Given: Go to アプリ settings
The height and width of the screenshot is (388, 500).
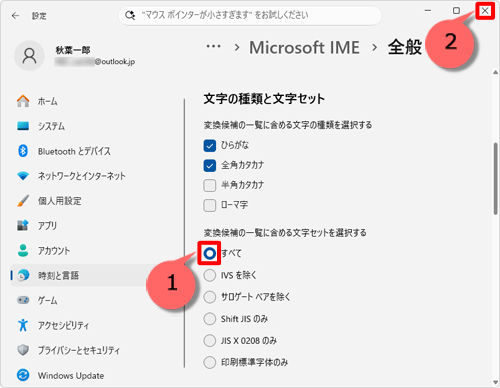Looking at the screenshot, I should pos(47,226).
